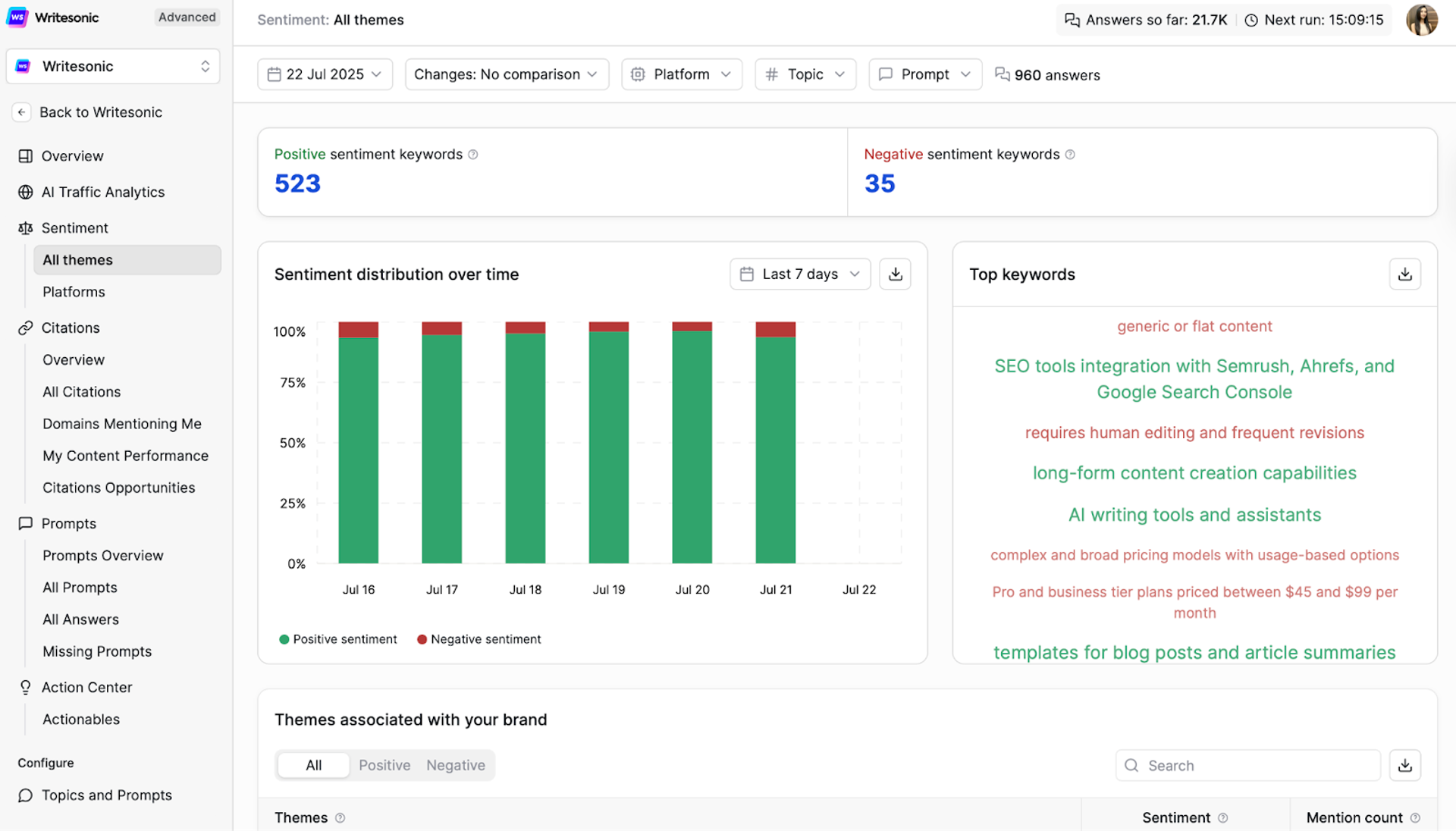Click the info icon next to Negative sentiment keywords
This screenshot has width=1456, height=831.
click(1070, 155)
